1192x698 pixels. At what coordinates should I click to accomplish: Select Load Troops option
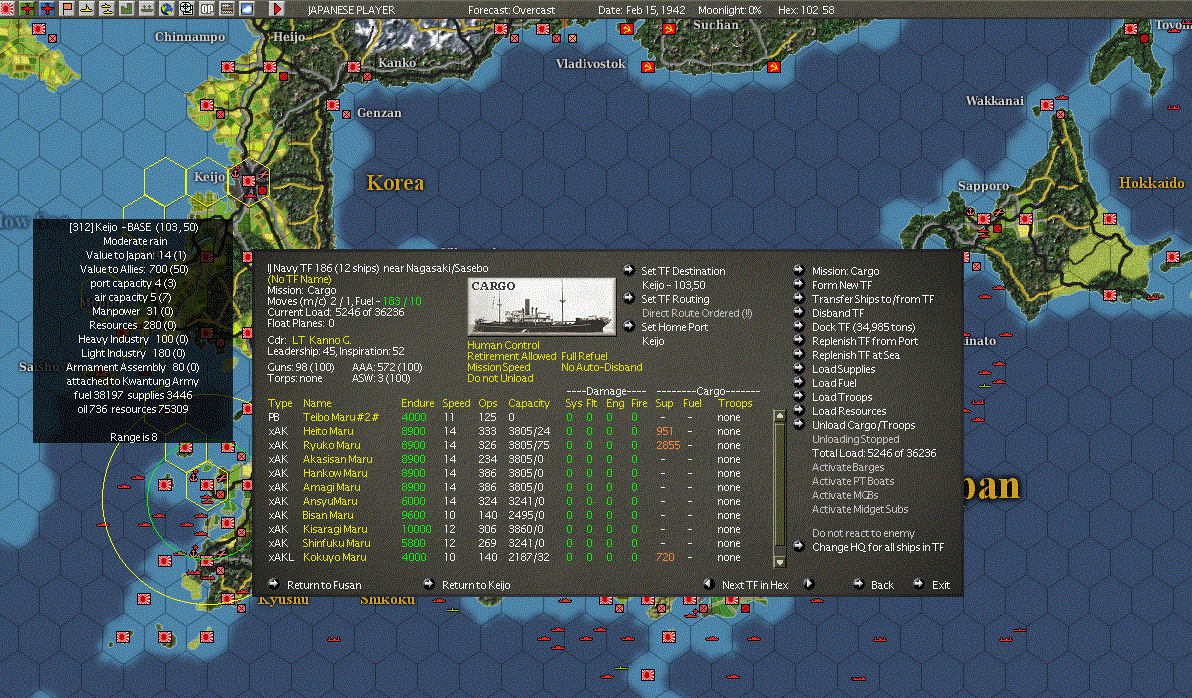842,397
